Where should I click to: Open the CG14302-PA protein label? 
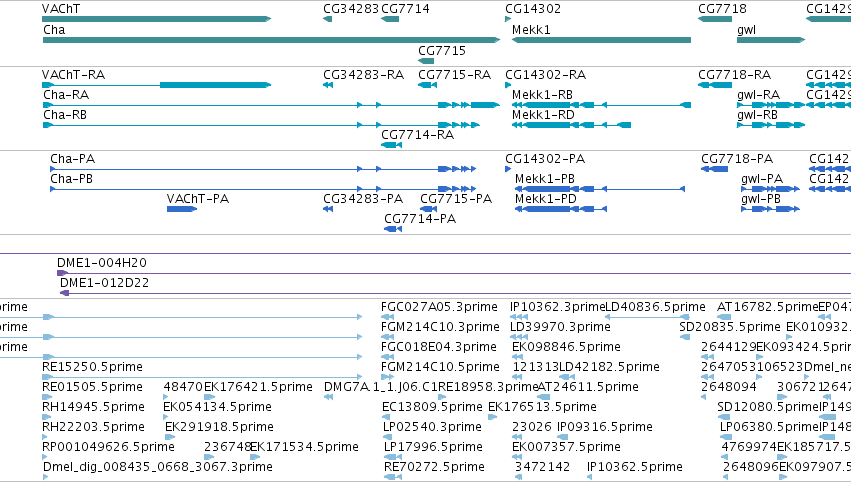click(545, 158)
